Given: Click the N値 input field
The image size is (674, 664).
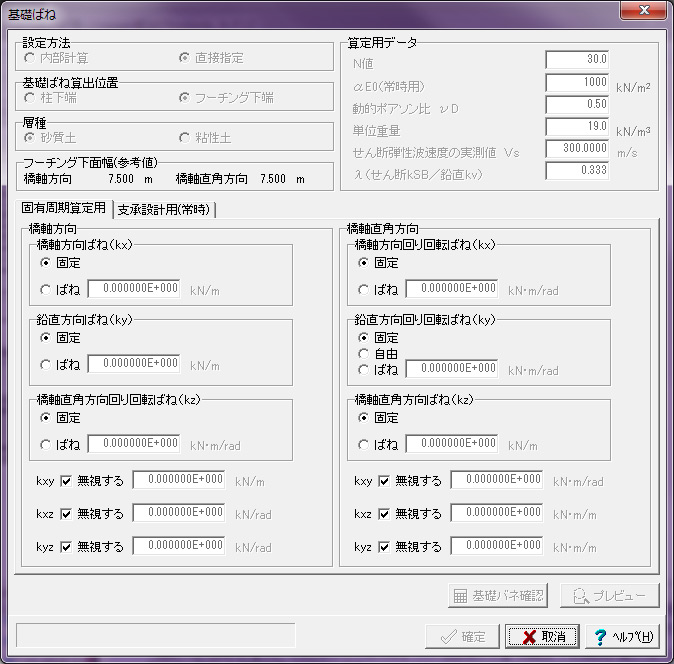Looking at the screenshot, I should tap(577, 59).
